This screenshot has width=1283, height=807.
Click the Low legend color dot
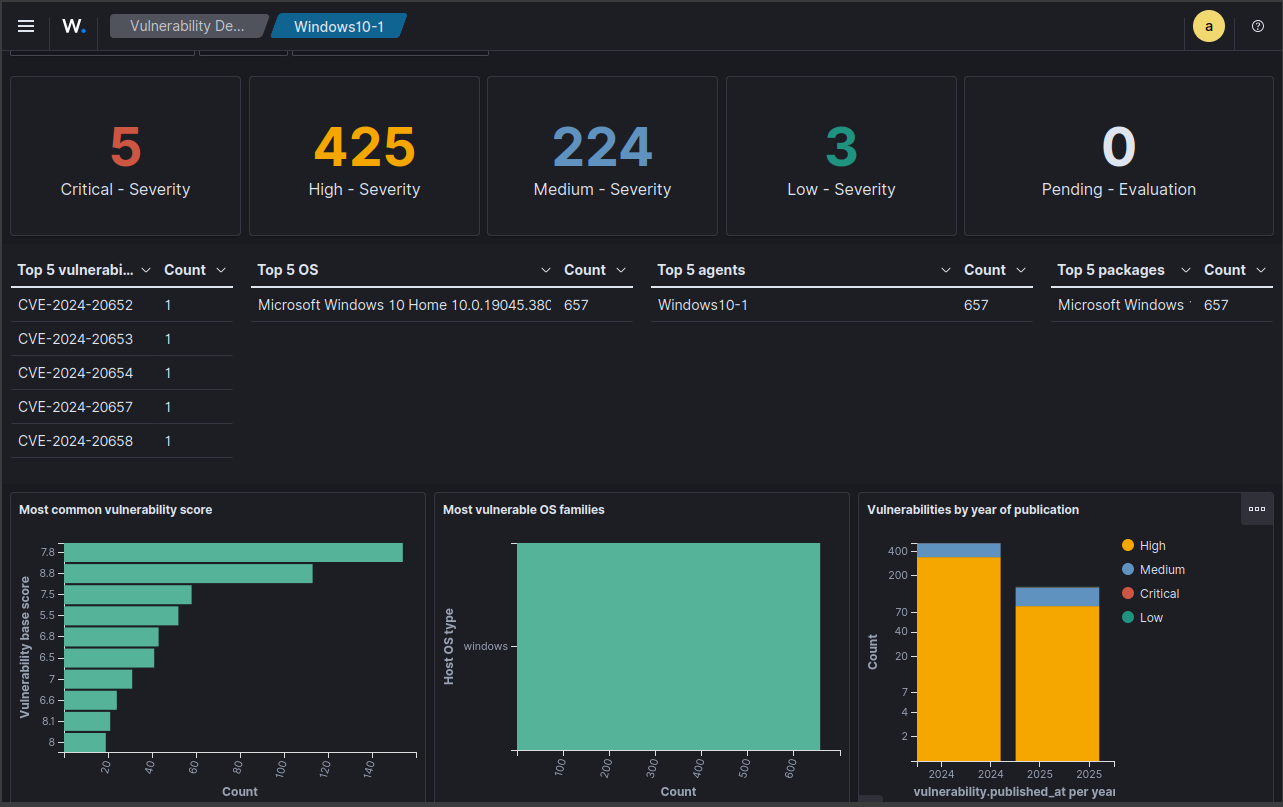[1128, 618]
